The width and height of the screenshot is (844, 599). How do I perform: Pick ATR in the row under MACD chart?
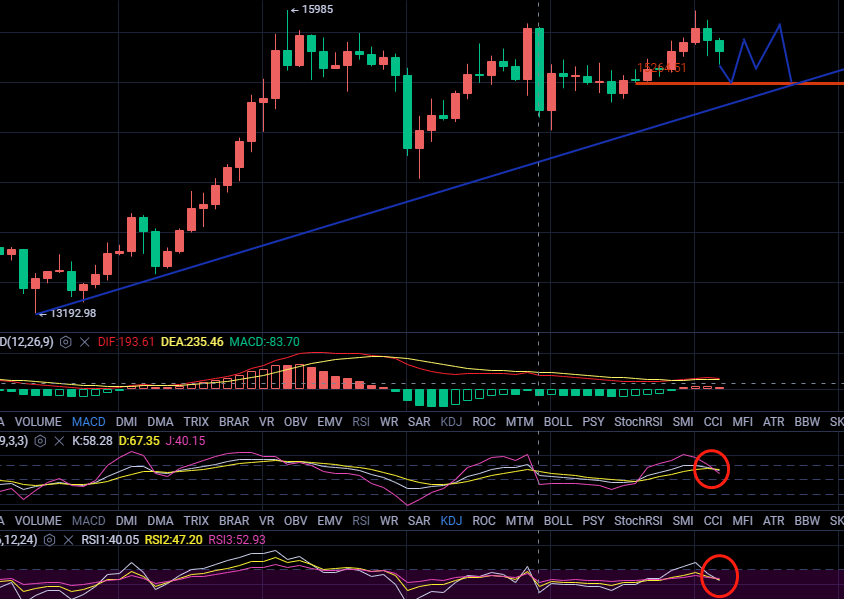tap(773, 422)
